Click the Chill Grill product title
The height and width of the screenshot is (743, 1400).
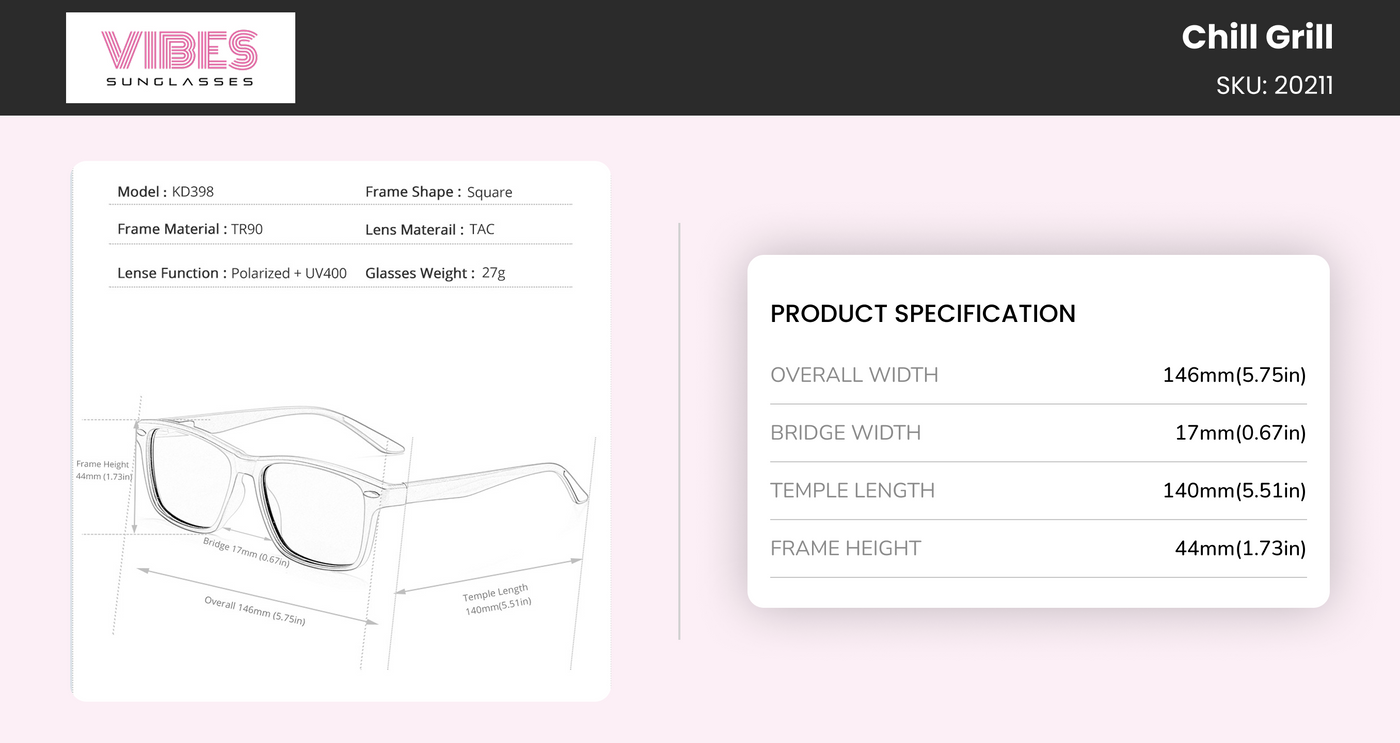point(1256,37)
